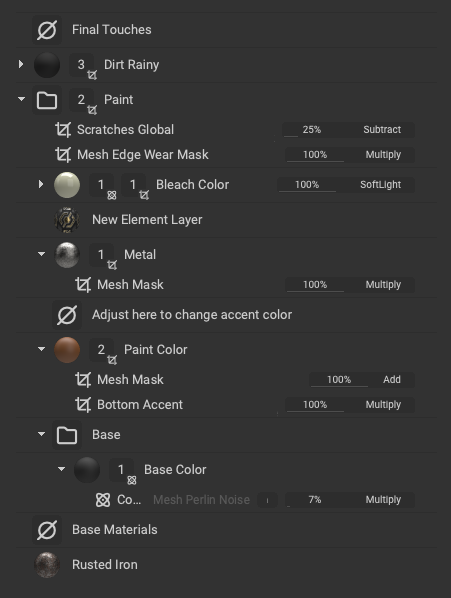Click the Bottom Accent mask icon
This screenshot has height=598, width=451.
coord(83,405)
